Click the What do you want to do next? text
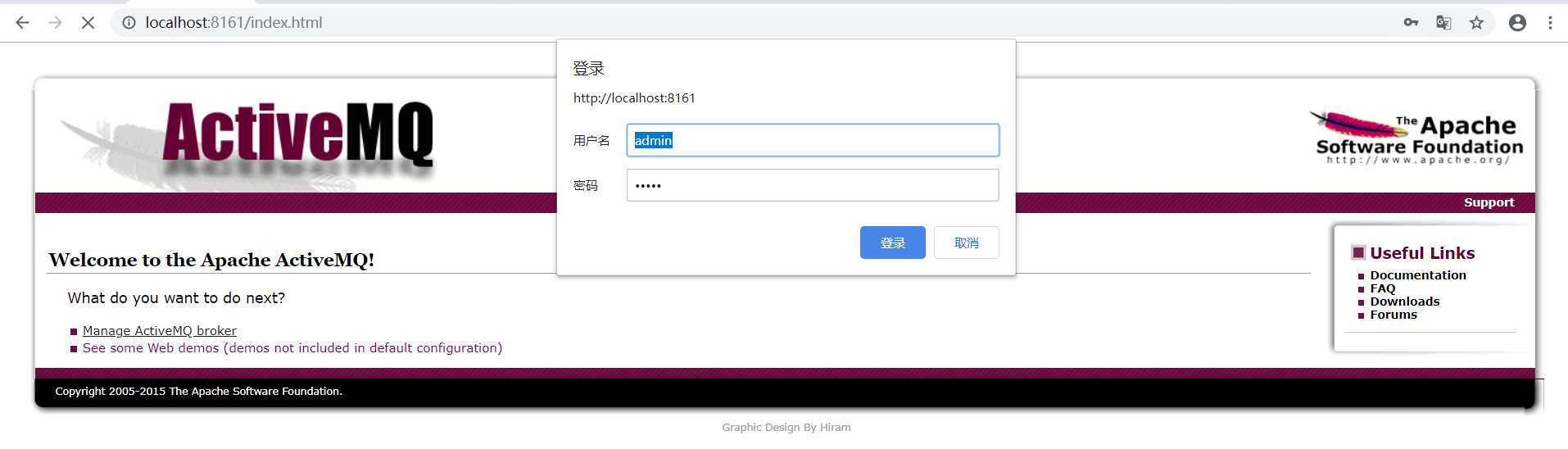 coord(176,298)
